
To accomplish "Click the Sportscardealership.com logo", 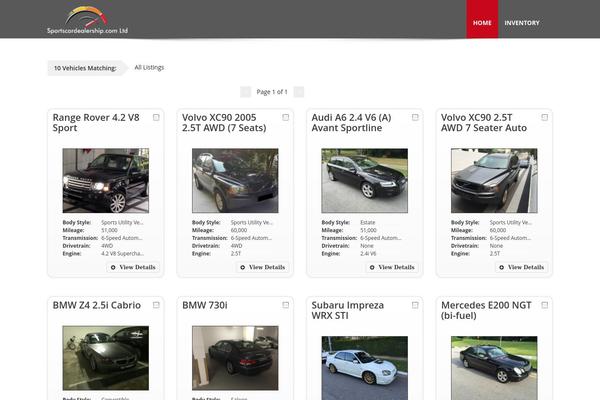I will pyautogui.click(x=87, y=20).
